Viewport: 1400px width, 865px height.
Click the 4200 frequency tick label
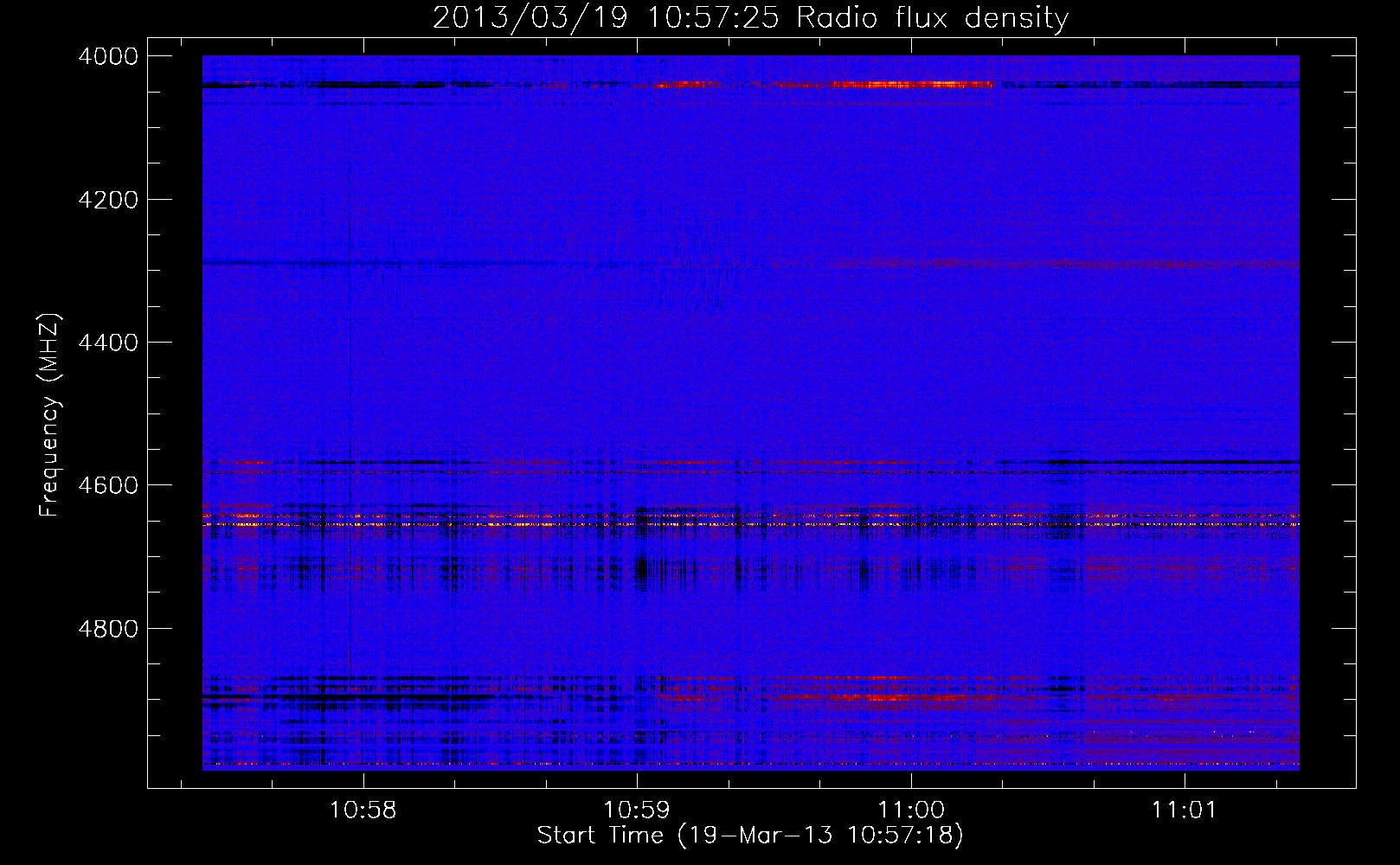[108, 200]
